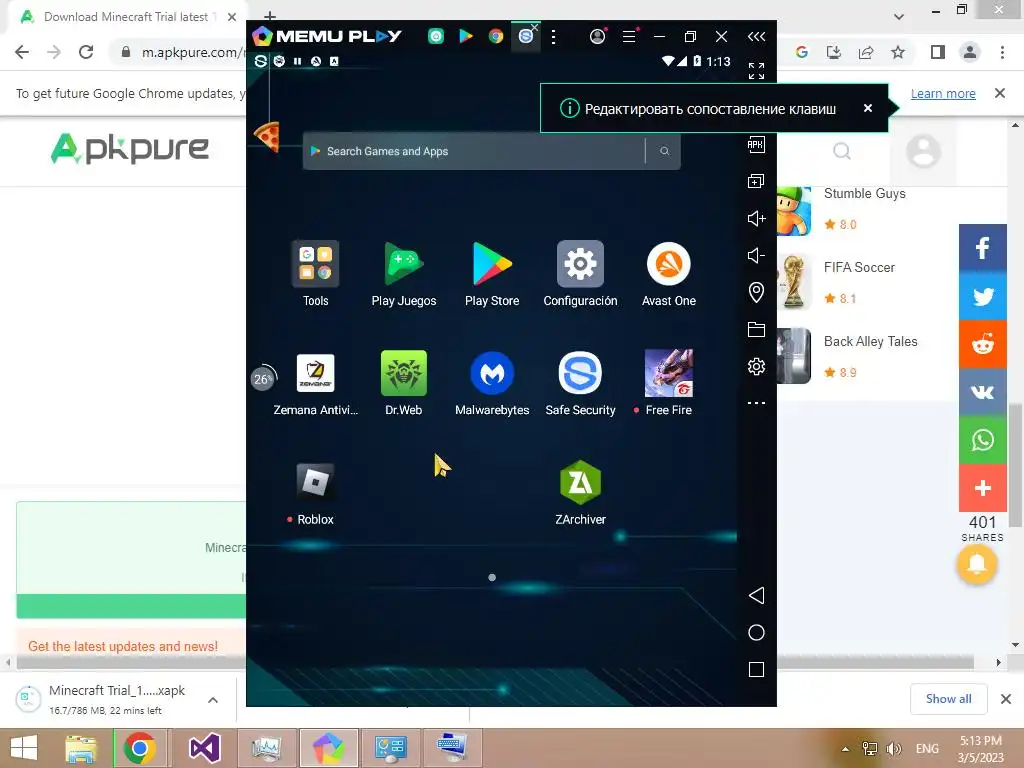Click Show all downloads button
The width and height of the screenshot is (1024, 768).
point(948,699)
